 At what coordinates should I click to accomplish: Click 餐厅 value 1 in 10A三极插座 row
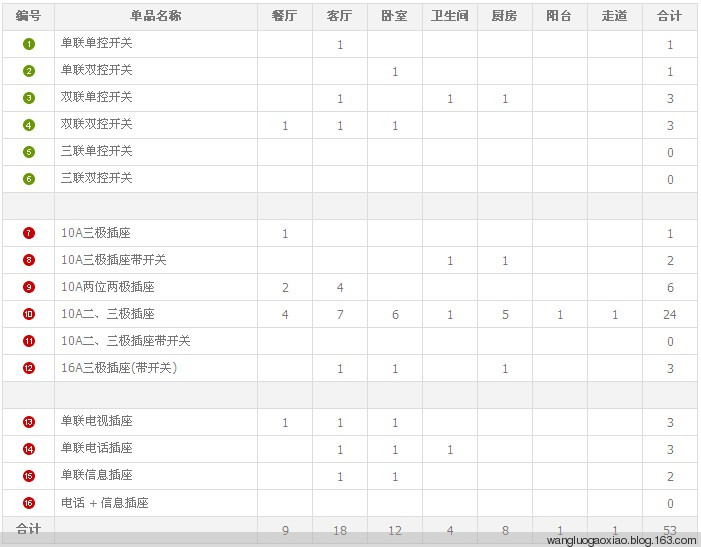click(x=285, y=234)
